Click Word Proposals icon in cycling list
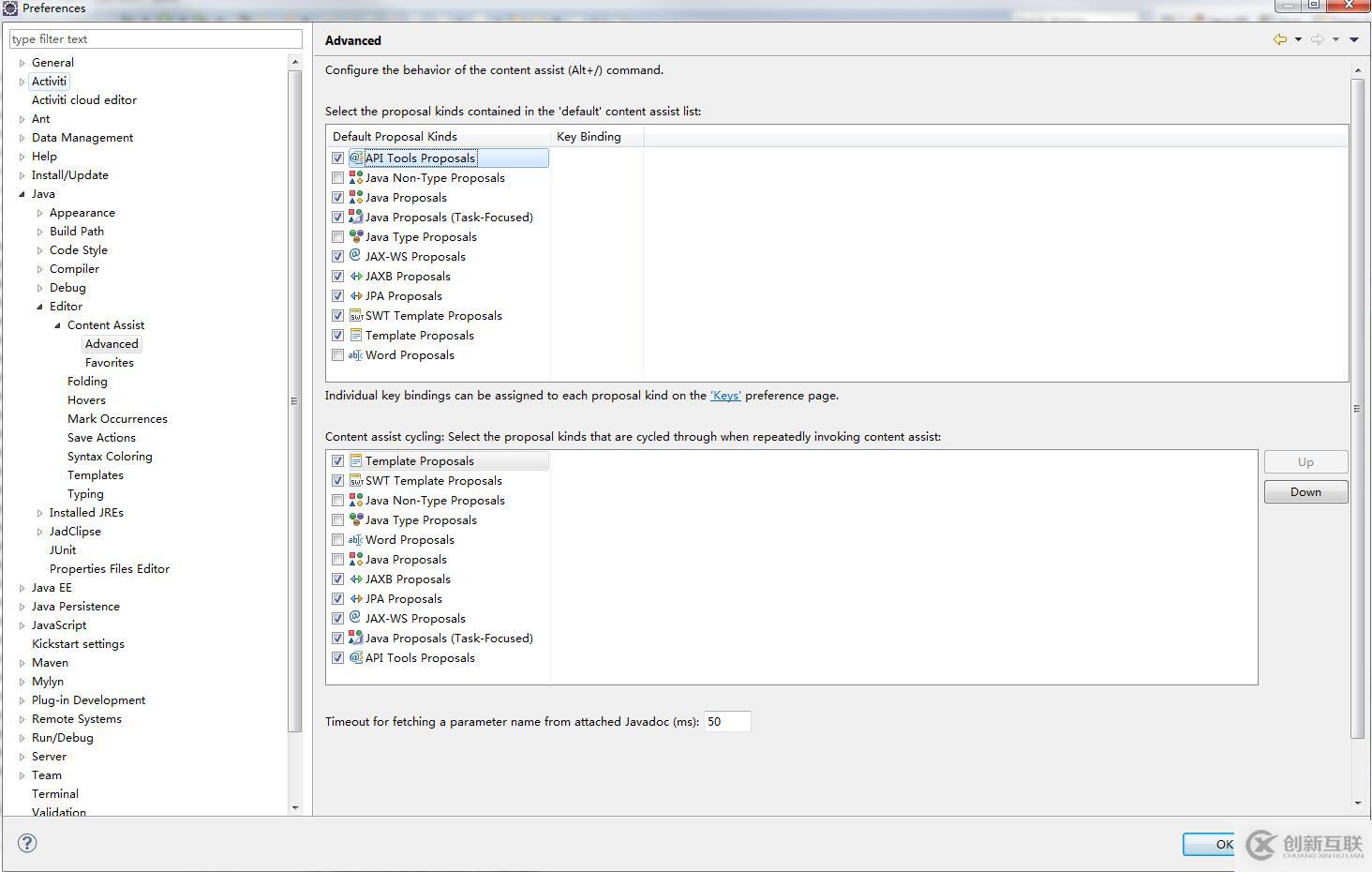Image resolution: width=1372 pixels, height=872 pixels. [x=356, y=539]
